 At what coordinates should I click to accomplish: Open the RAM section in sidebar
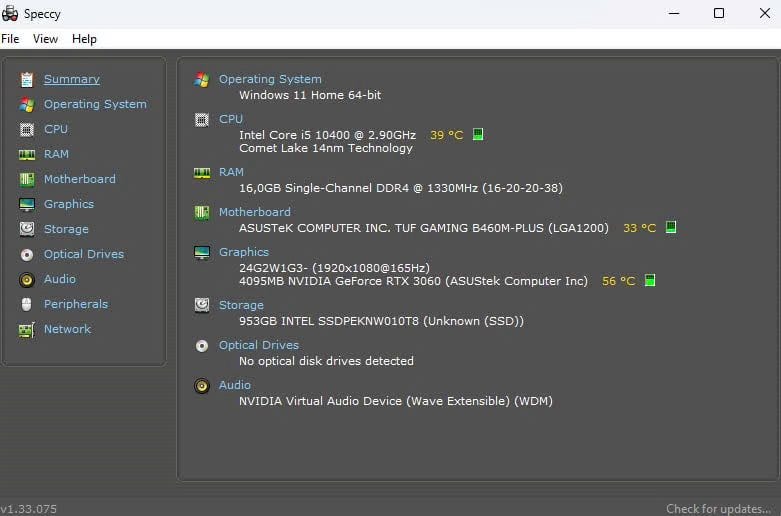(x=56, y=154)
